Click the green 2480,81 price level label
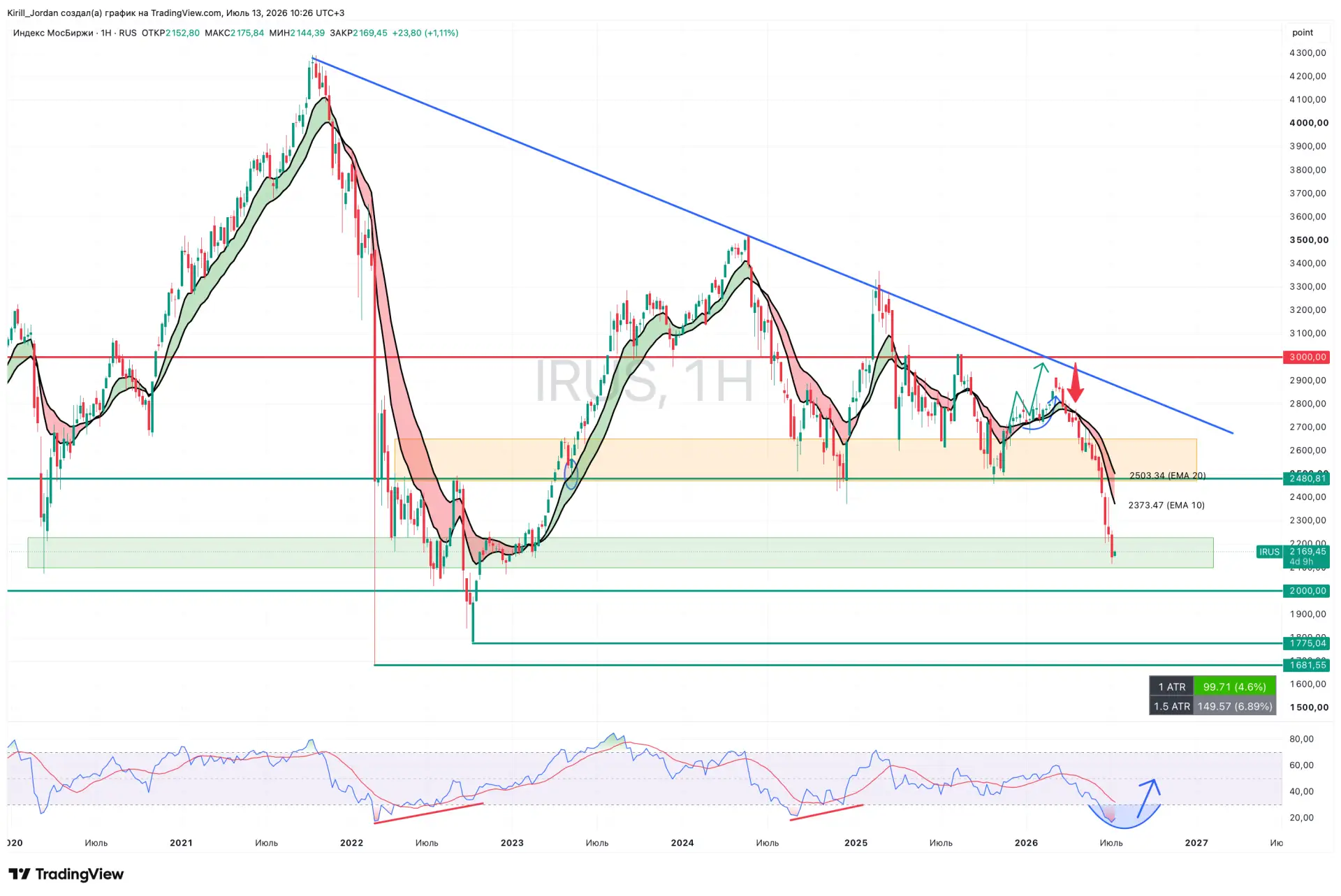 tap(1307, 478)
